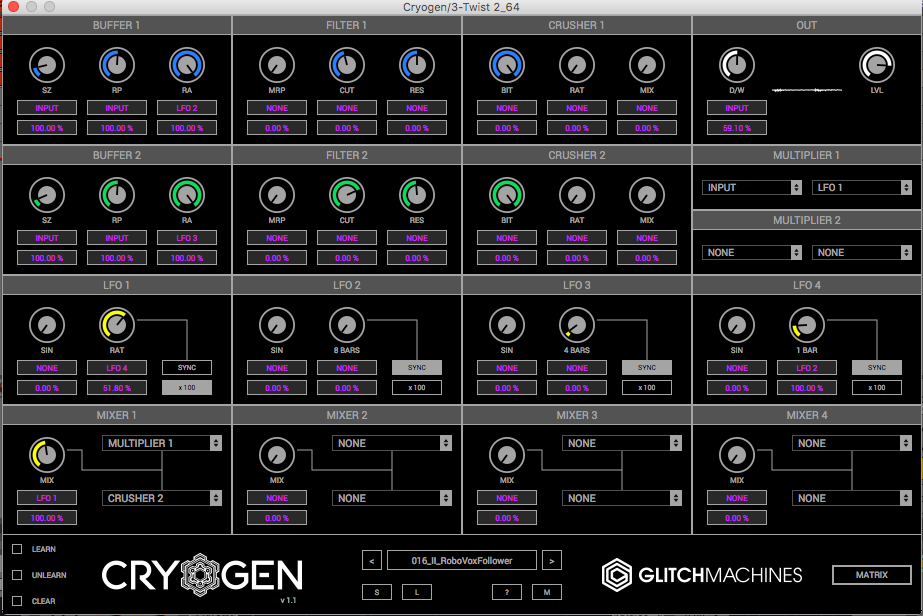Click LFO 1 RAT LFO 4 modulation source
Screen dimensions: 923x616
click(117, 368)
